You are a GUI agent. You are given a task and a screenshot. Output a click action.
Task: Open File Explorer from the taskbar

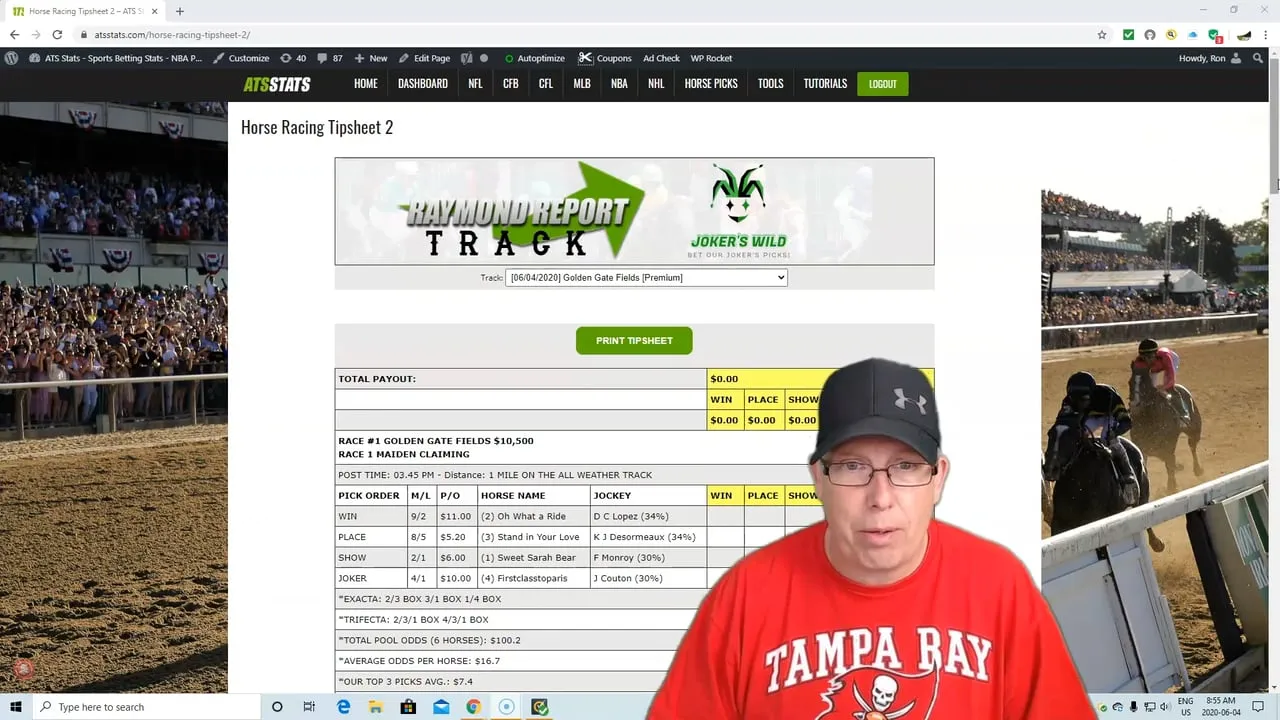pyautogui.click(x=375, y=707)
